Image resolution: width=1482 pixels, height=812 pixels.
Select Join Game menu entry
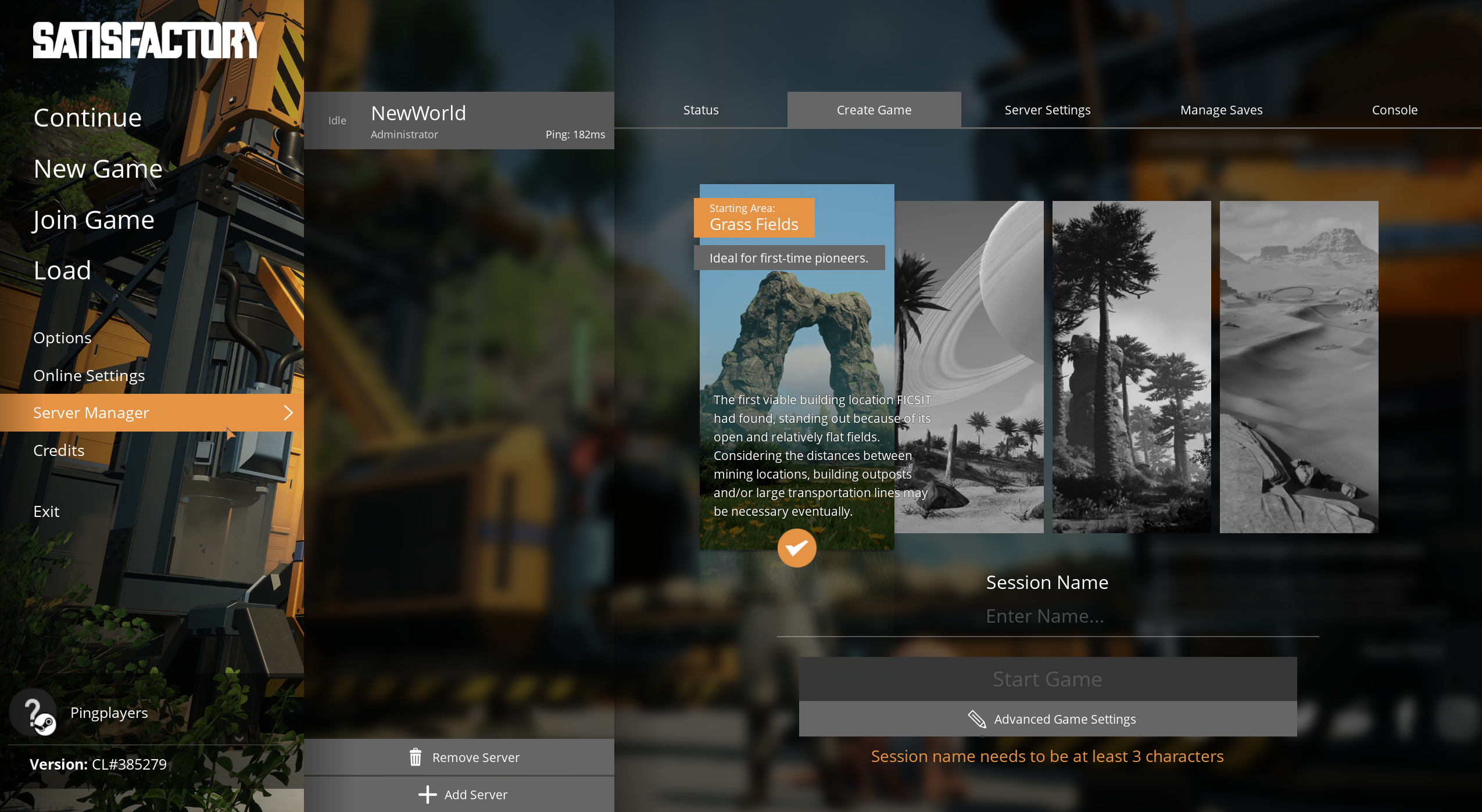pos(94,220)
